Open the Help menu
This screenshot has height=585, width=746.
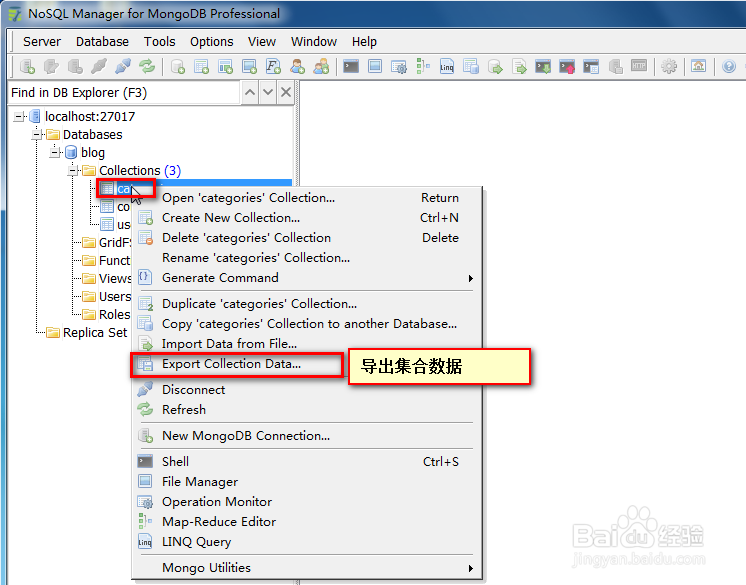tap(364, 42)
